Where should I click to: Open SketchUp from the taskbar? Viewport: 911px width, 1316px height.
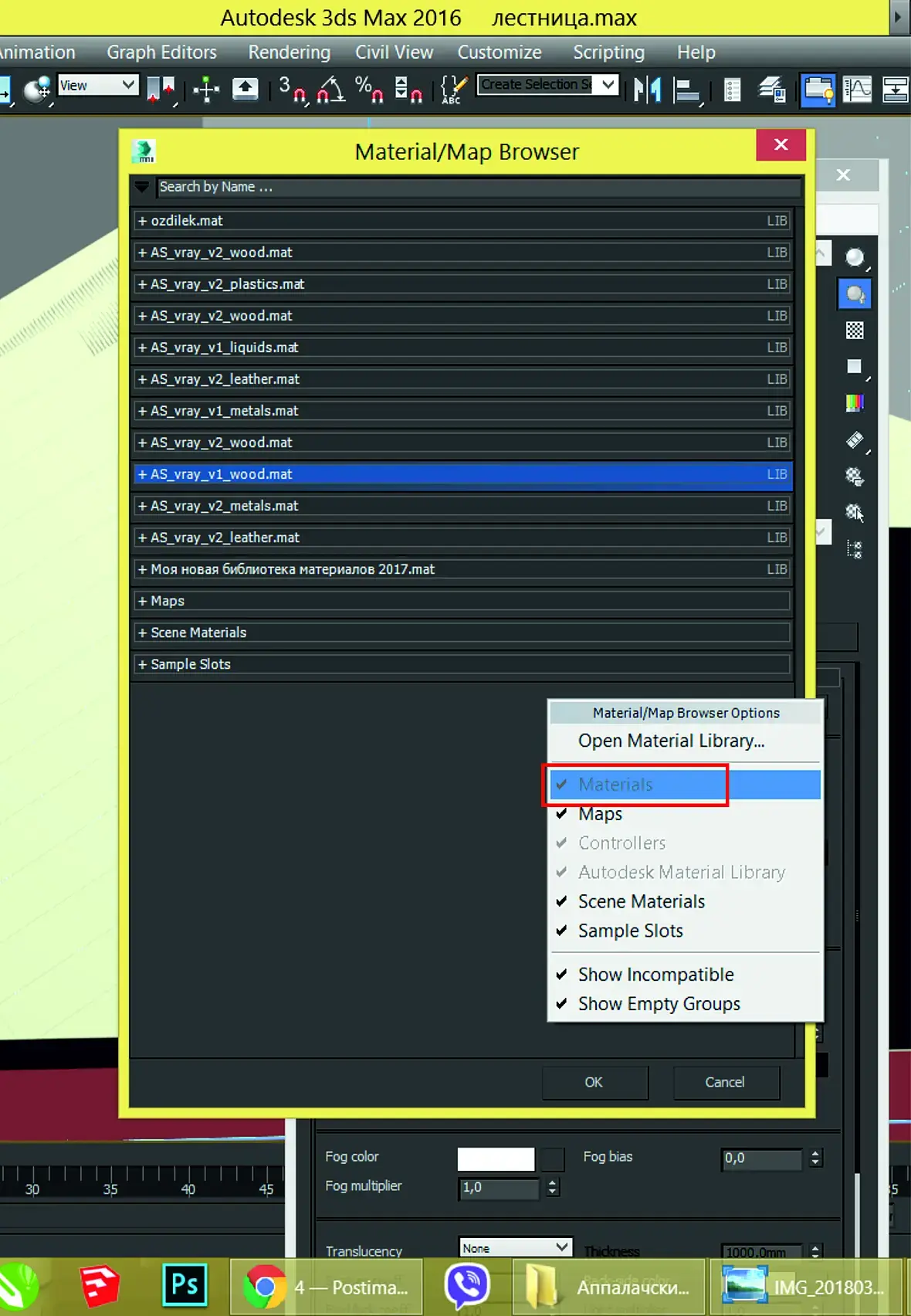coord(100,1286)
